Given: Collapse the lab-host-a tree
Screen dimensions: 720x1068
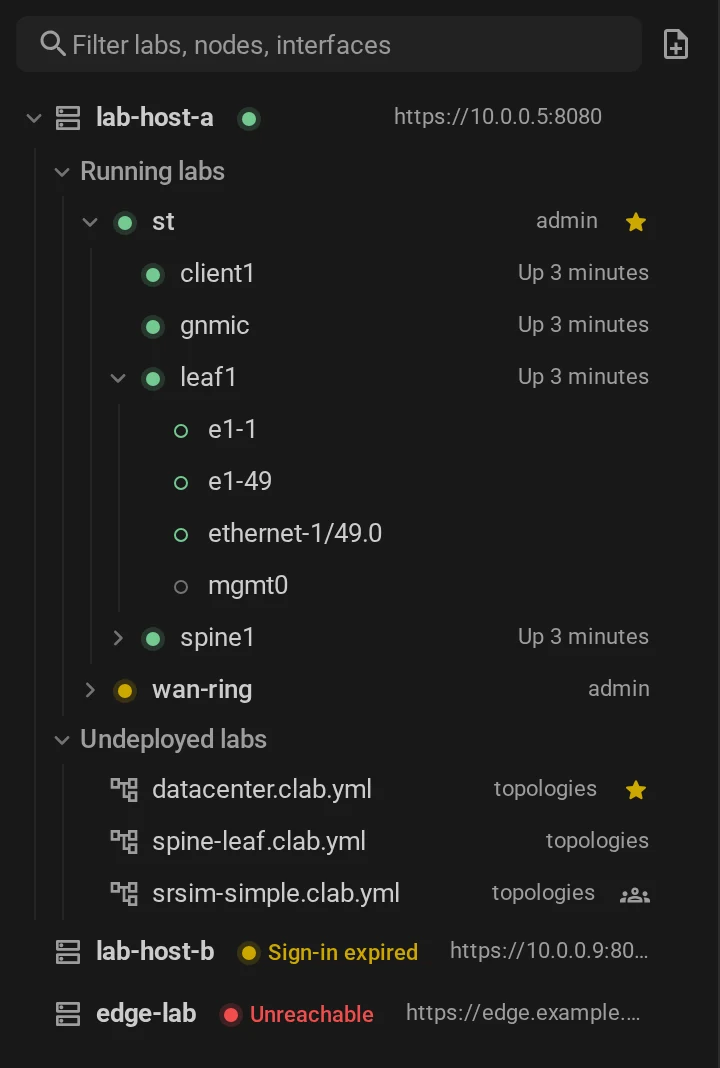Looking at the screenshot, I should (x=33, y=119).
